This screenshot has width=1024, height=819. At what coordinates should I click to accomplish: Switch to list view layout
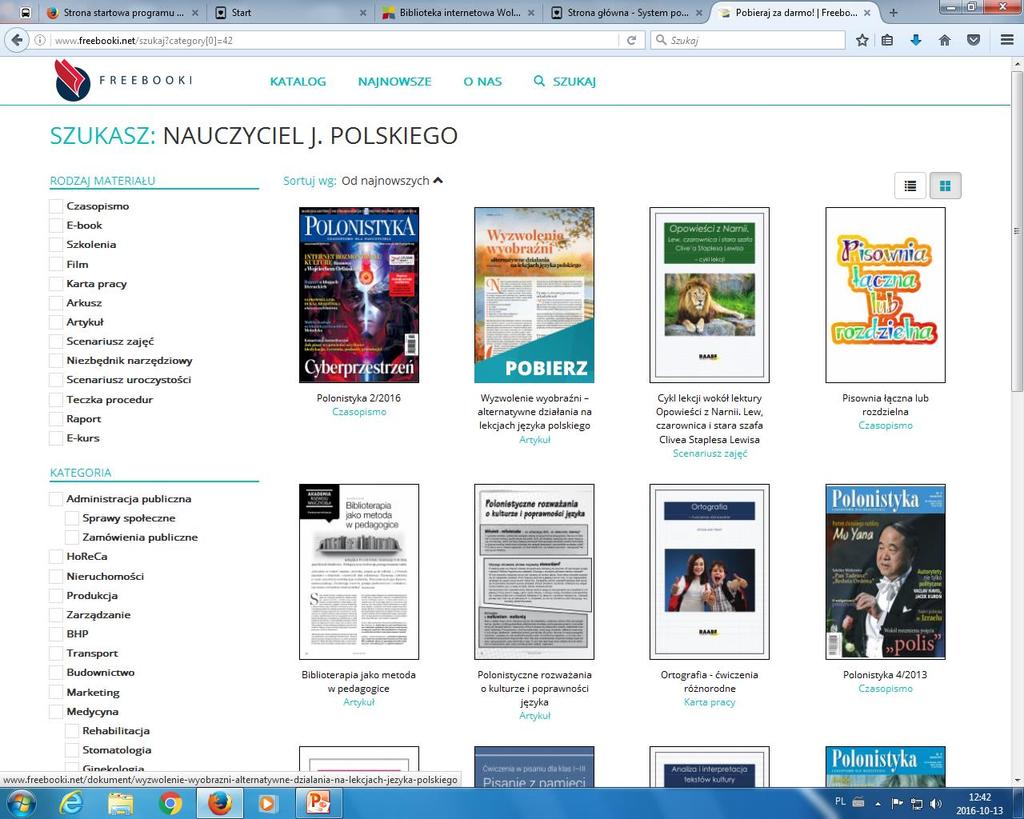tap(910, 186)
